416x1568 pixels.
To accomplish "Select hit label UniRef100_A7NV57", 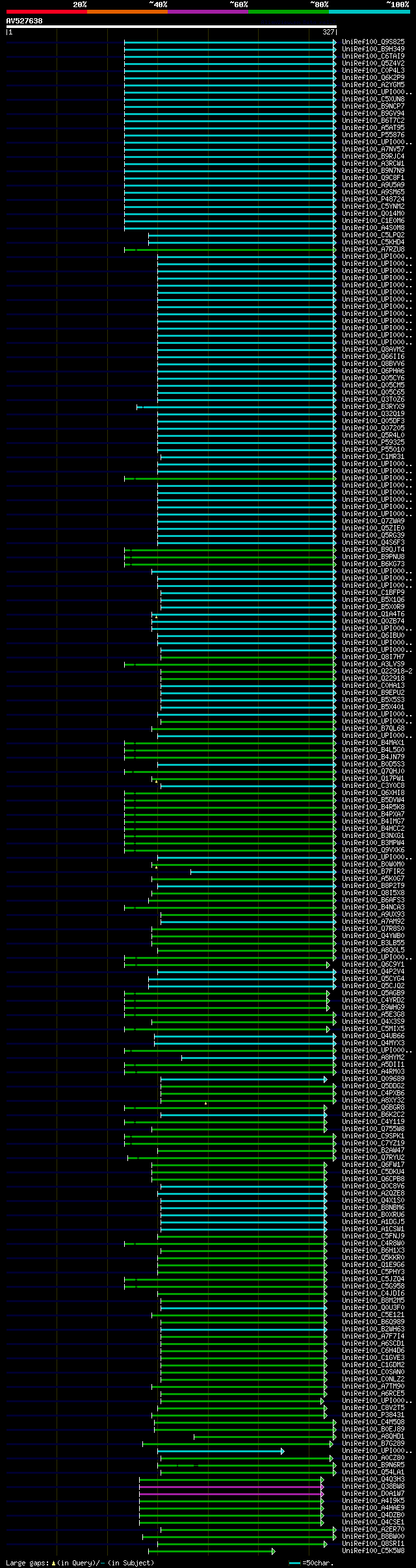I will (373, 149).
